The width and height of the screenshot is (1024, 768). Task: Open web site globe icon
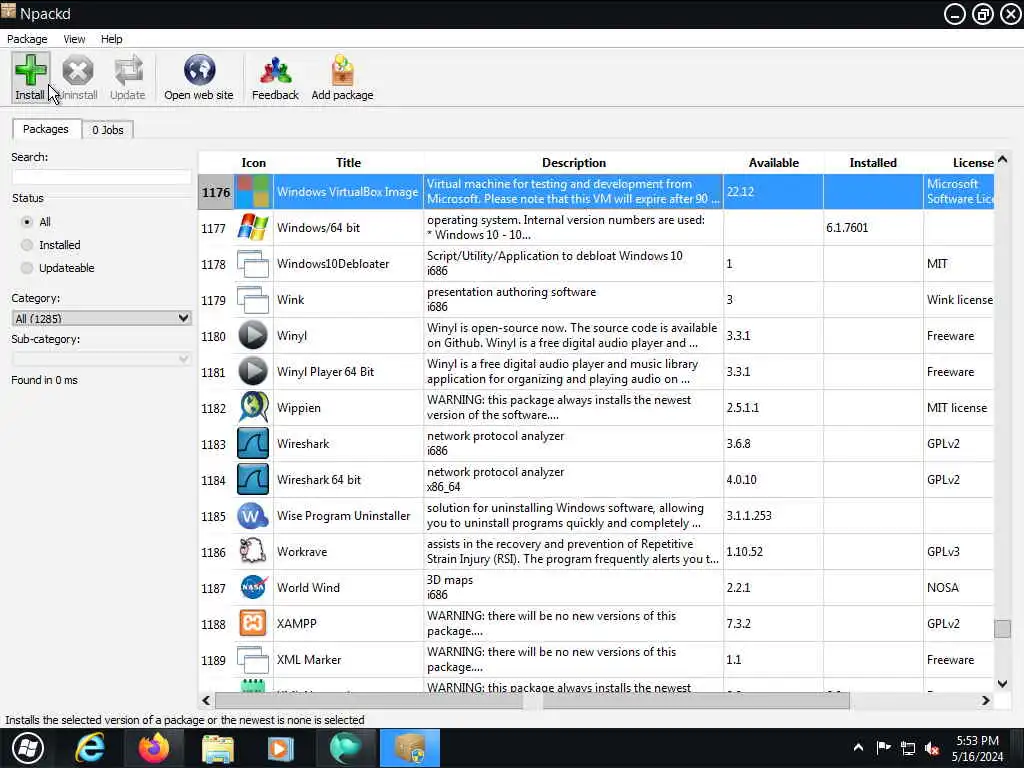pyautogui.click(x=199, y=70)
